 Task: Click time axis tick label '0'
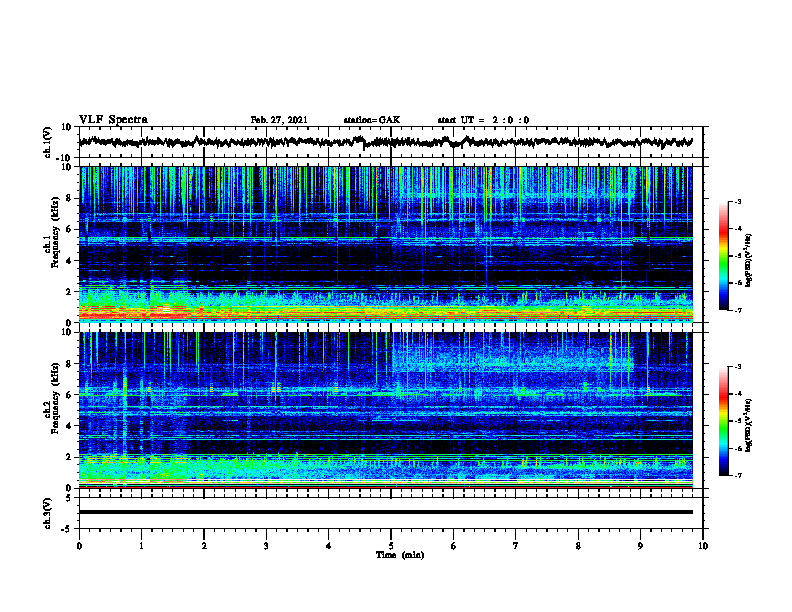coord(79,546)
